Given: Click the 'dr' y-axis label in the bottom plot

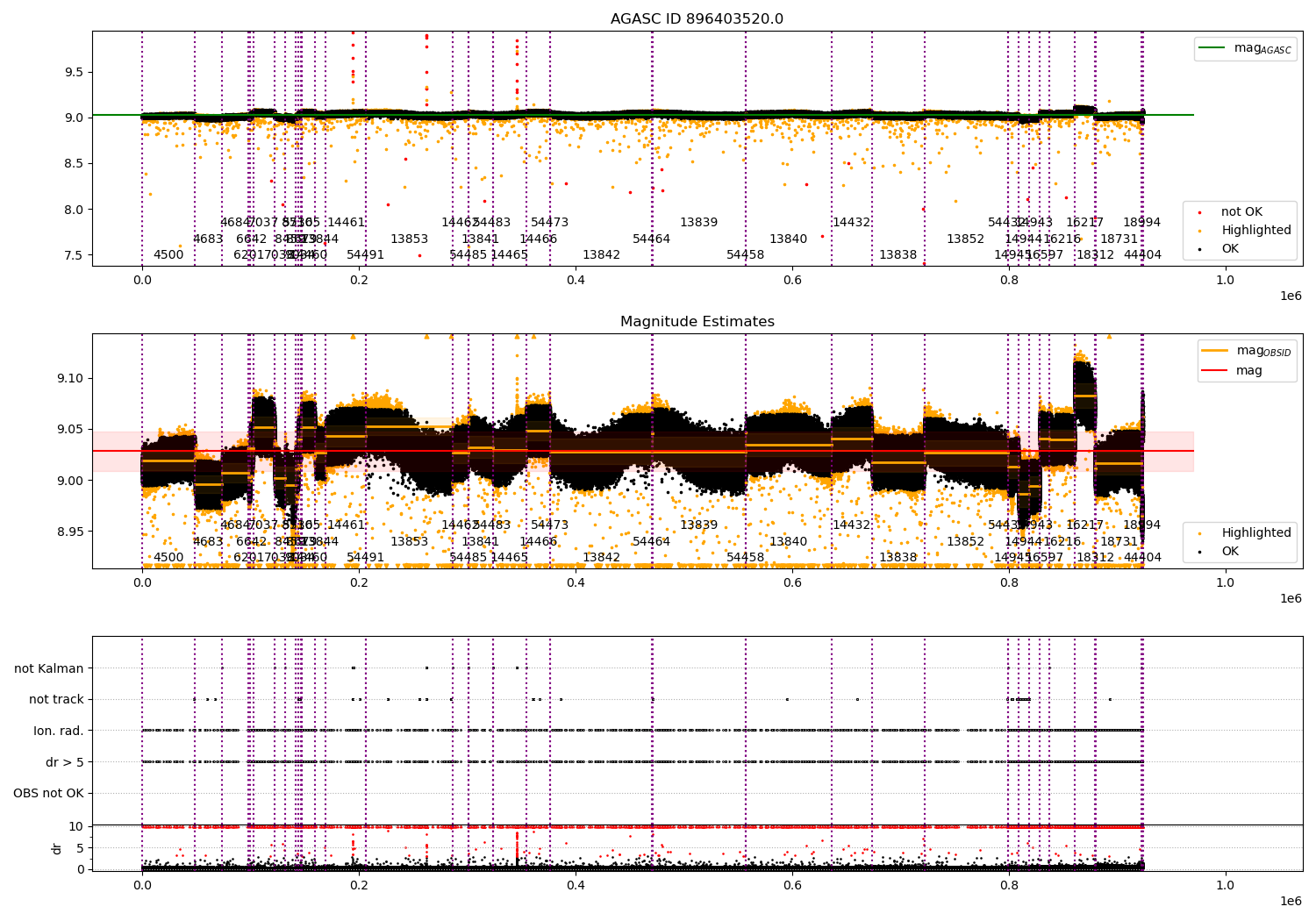Looking at the screenshot, I should (x=57, y=848).
